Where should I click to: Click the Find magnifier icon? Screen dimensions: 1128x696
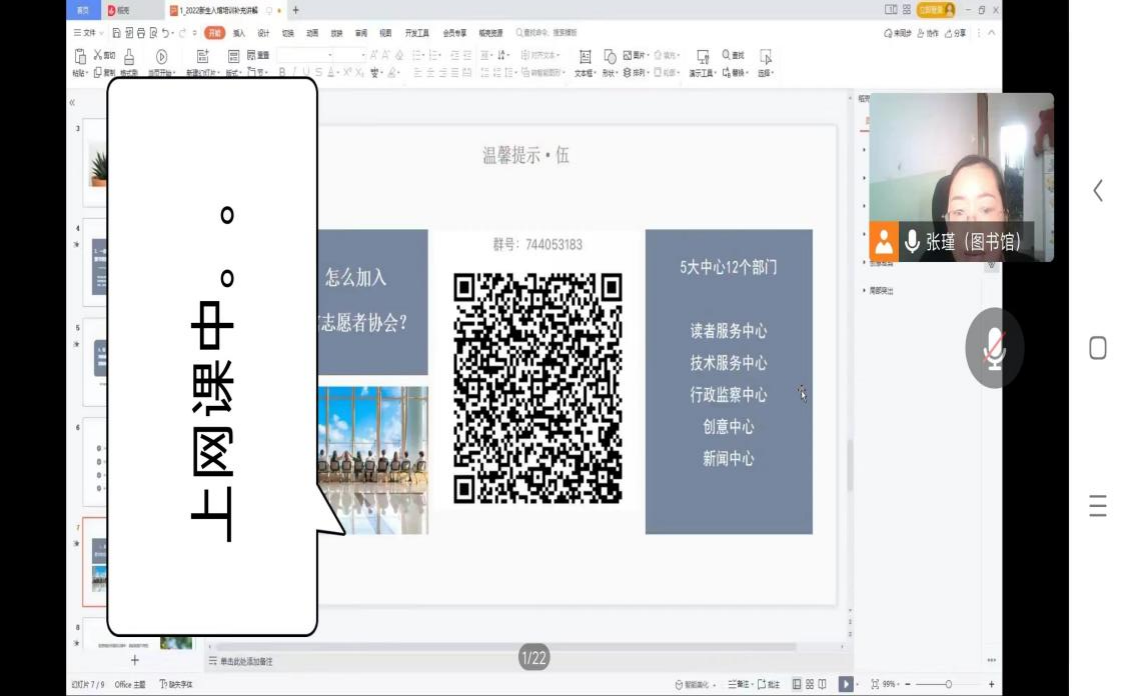point(726,55)
